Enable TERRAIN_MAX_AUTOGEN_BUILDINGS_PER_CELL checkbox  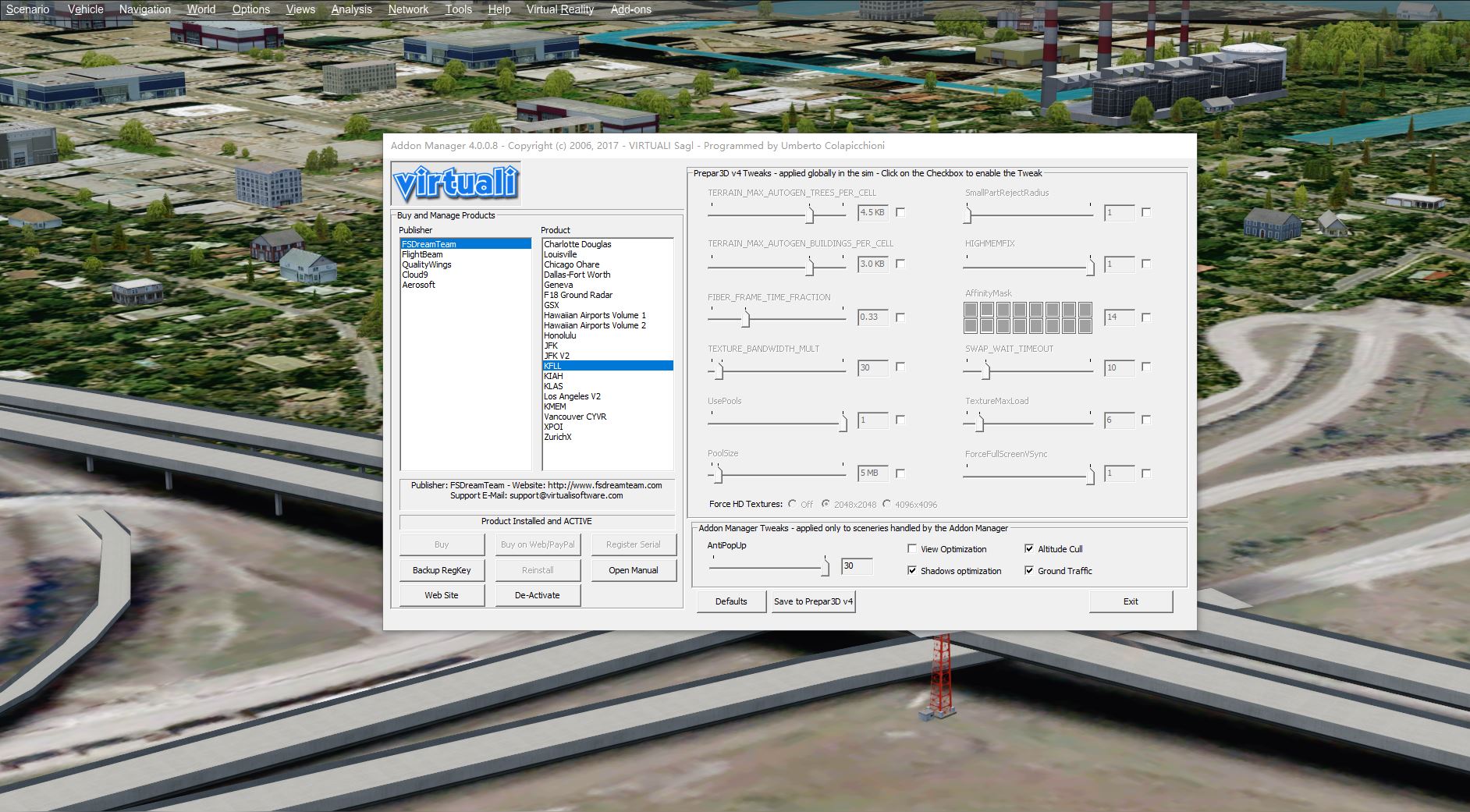900,264
